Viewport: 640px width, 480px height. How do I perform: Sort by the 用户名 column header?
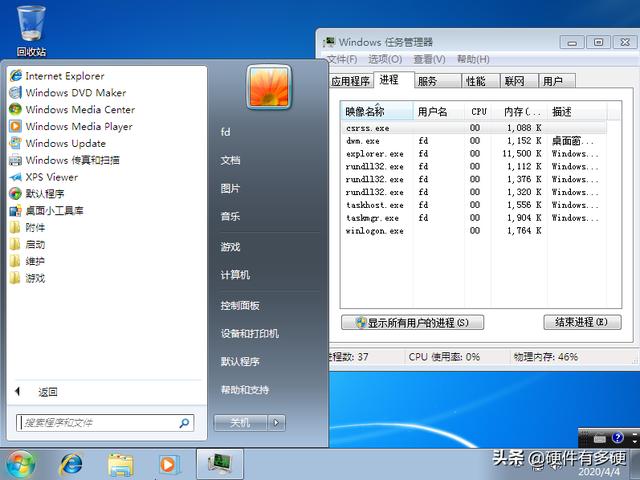pos(439,111)
